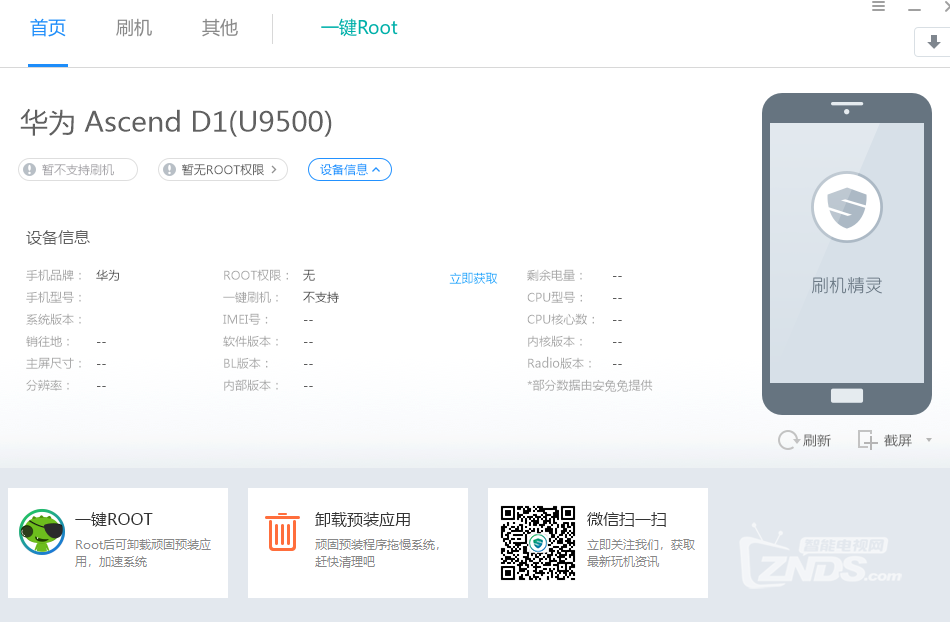Image resolution: width=950 pixels, height=622 pixels.
Task: Click the 内核版本 label
Action: 554,342
